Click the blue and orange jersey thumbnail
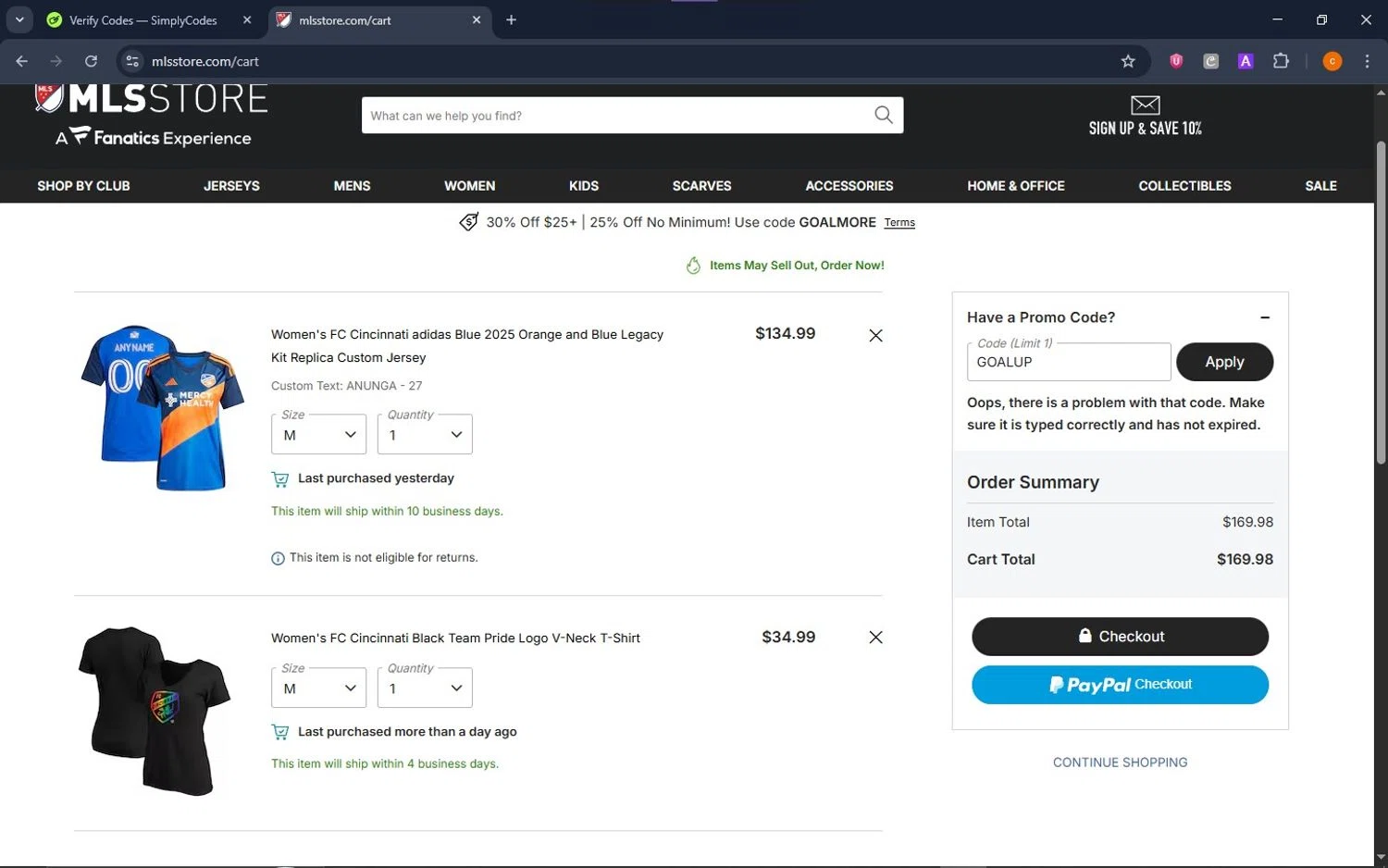Viewport: 1388px width, 868px height. coord(162,407)
